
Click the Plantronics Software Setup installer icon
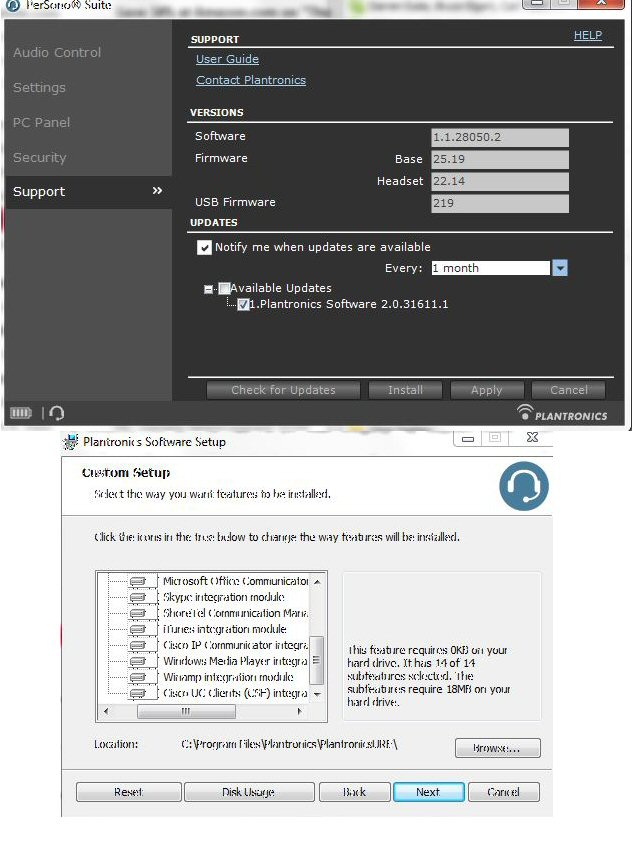(x=70, y=442)
